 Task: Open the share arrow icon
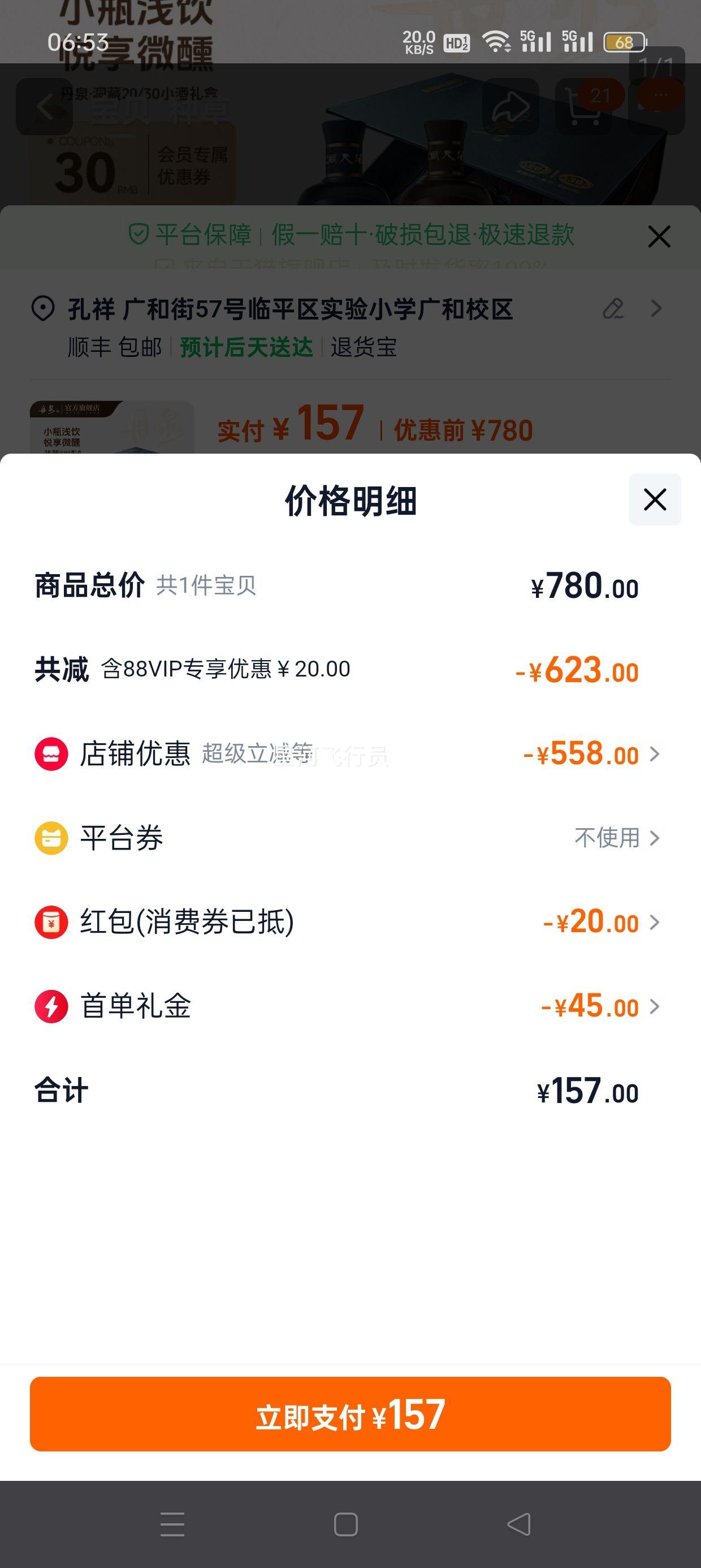click(510, 106)
